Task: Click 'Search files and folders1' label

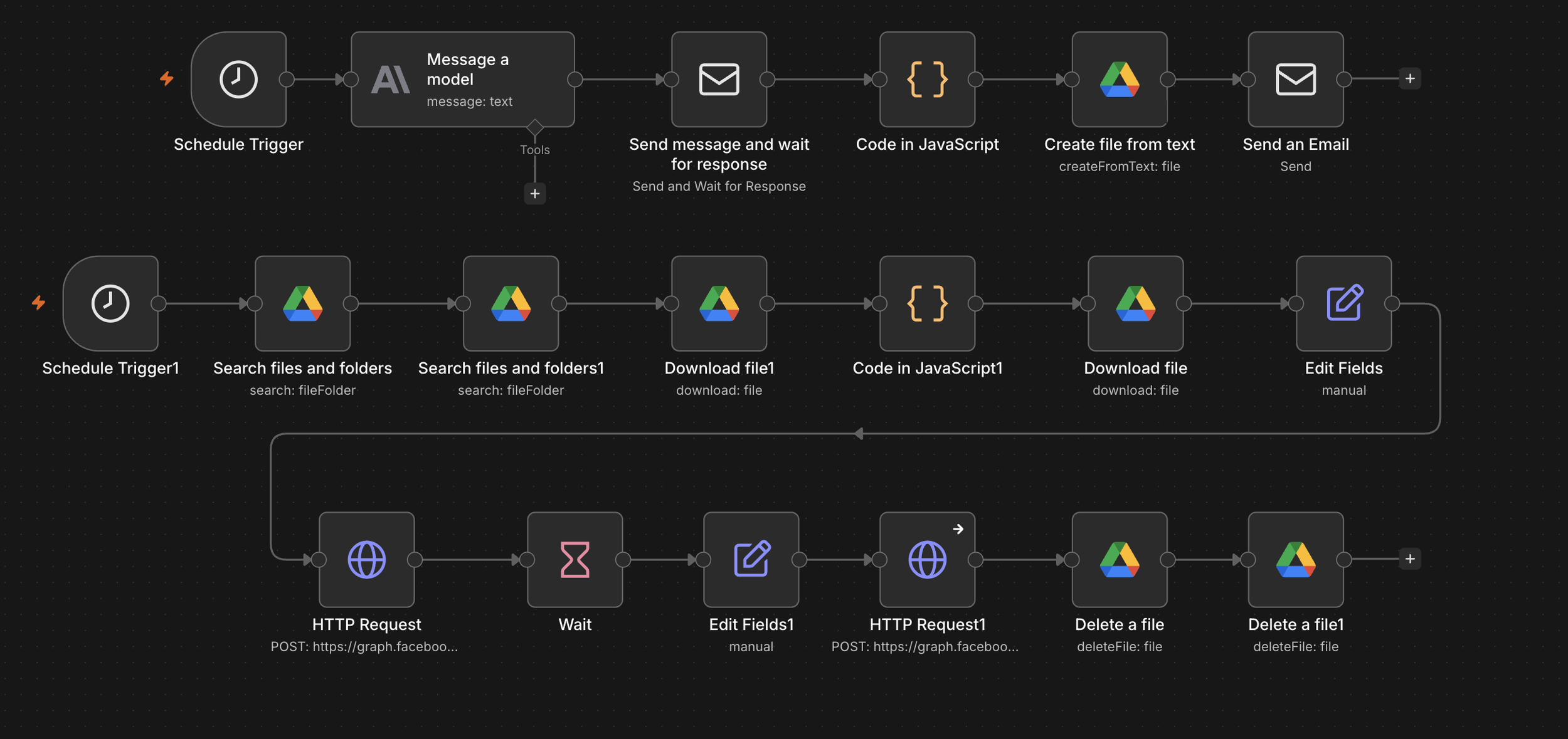Action: coord(511,368)
